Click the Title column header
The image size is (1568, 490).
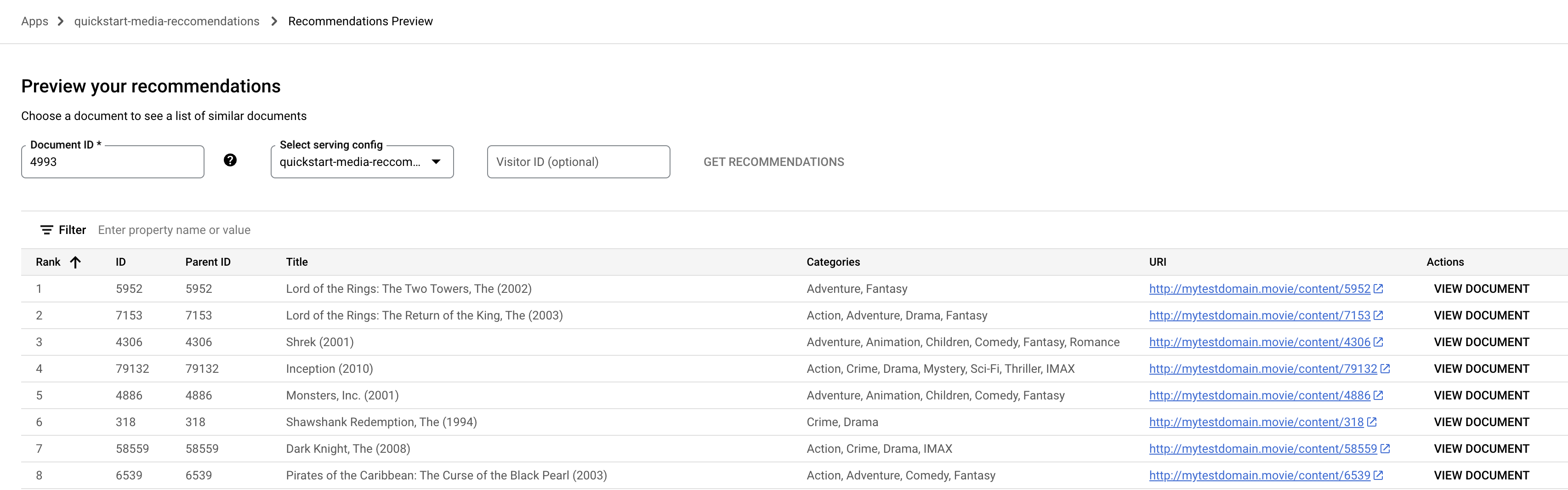coord(297,262)
